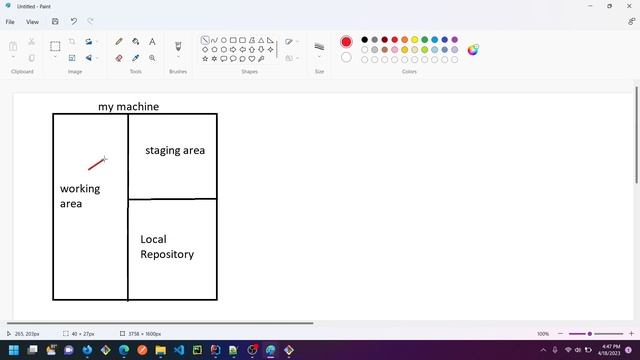Select the Triangle shape
The width and height of the screenshot is (640, 360).
[x=261, y=40]
